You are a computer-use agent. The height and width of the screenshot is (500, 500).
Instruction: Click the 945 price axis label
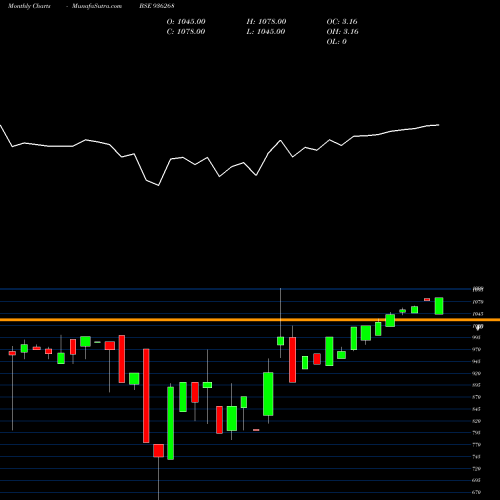coord(477,361)
